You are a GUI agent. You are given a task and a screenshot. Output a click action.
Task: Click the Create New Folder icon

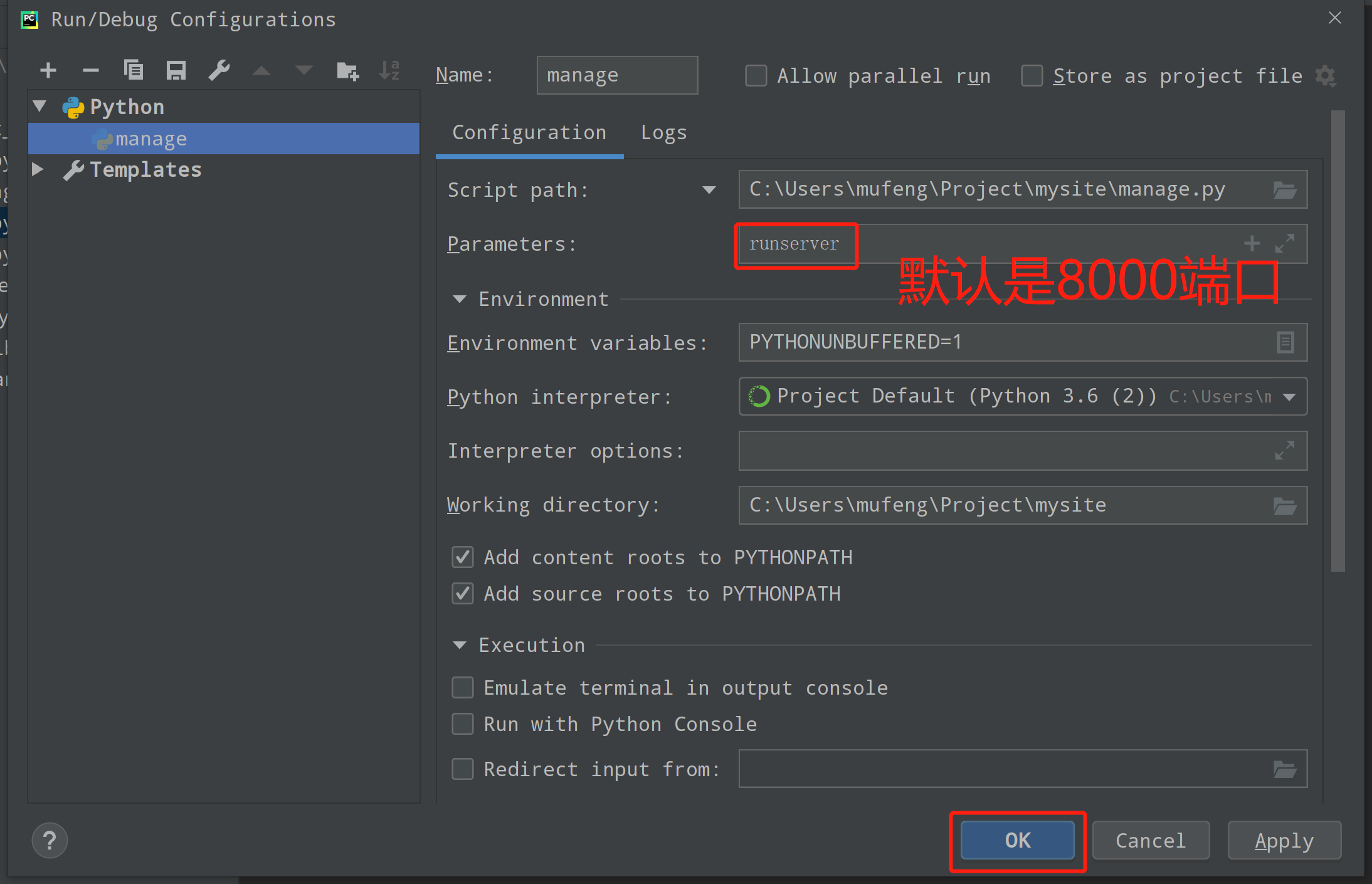tap(347, 71)
